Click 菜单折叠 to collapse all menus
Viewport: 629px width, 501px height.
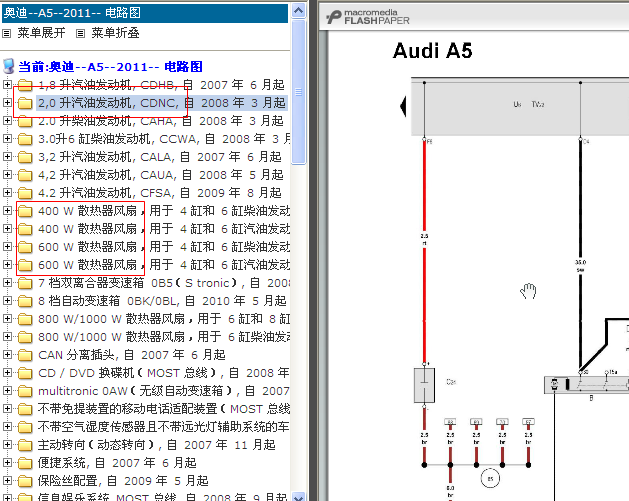pos(115,33)
